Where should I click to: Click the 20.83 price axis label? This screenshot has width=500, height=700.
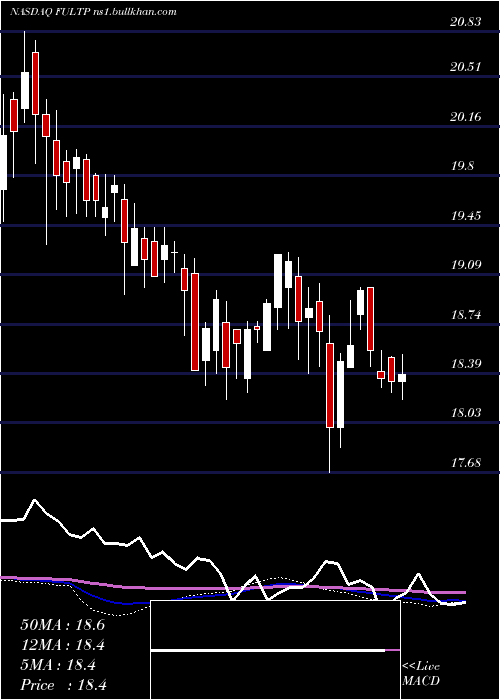tap(466, 22)
